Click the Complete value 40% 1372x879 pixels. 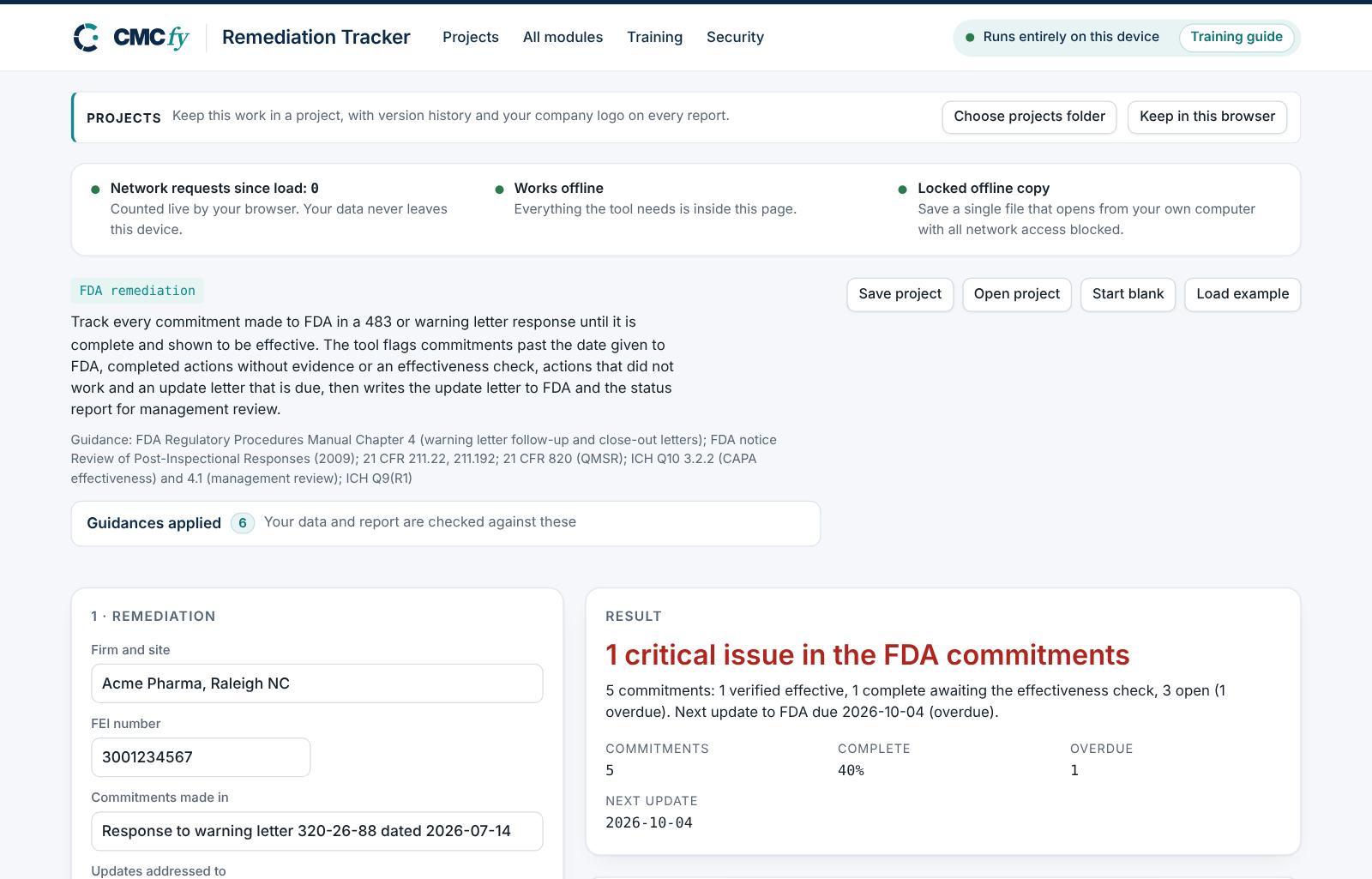851,770
